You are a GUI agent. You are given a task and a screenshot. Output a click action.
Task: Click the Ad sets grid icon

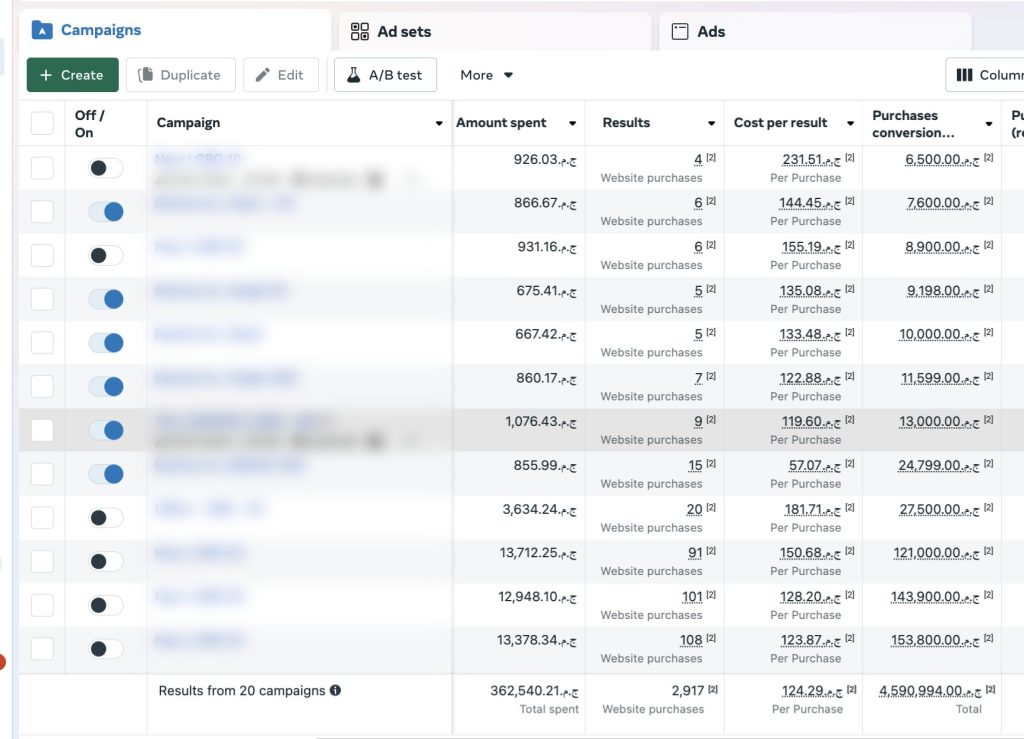(x=360, y=32)
